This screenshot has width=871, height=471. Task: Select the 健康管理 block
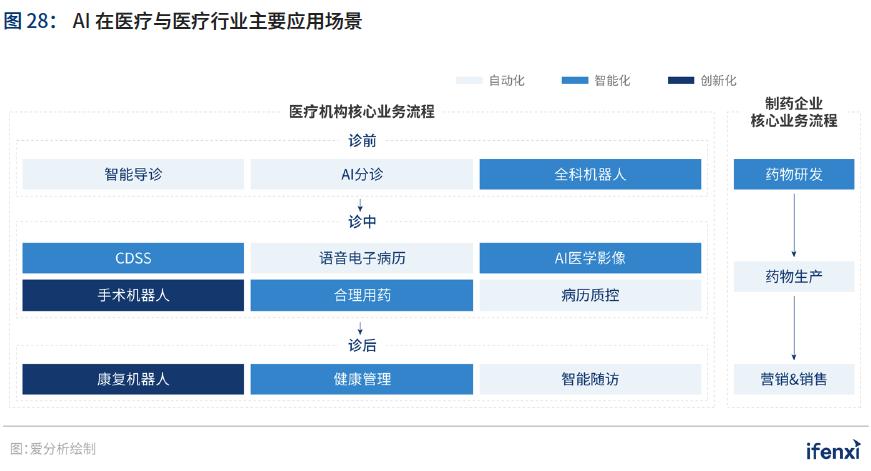click(361, 379)
